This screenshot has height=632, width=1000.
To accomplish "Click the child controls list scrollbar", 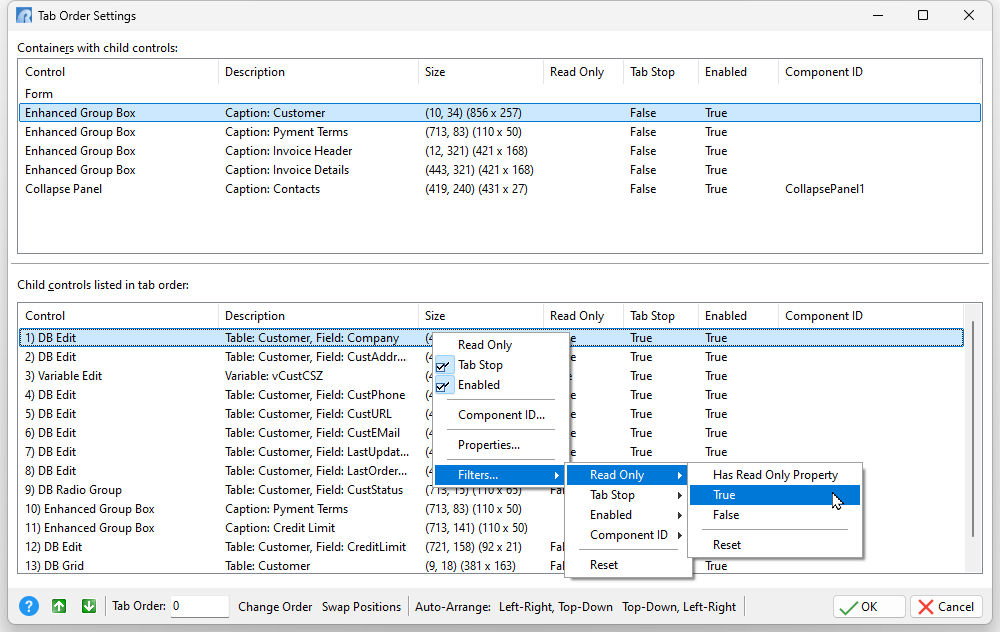I will (973, 429).
